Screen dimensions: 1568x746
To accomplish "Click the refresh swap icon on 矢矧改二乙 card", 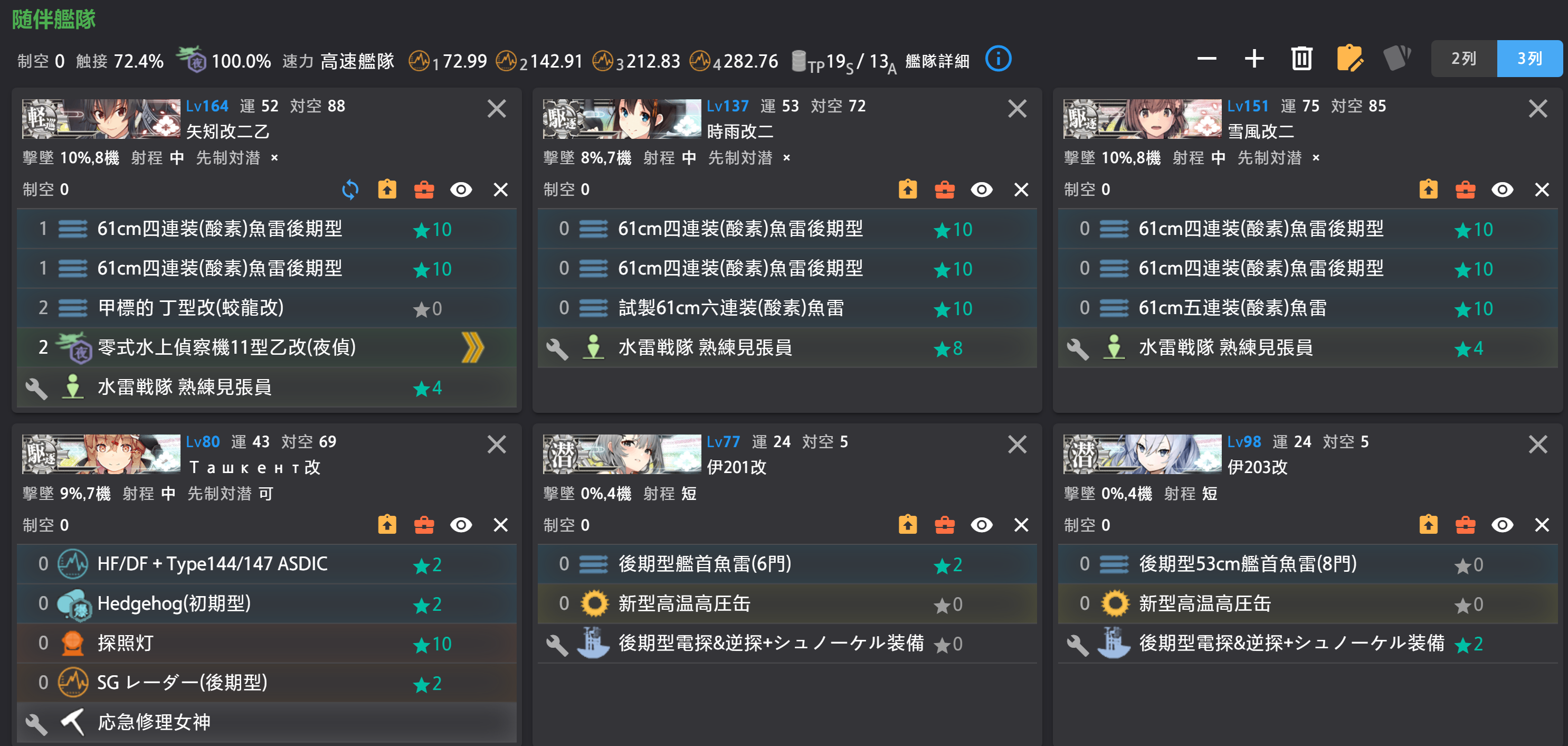I will coord(349,190).
